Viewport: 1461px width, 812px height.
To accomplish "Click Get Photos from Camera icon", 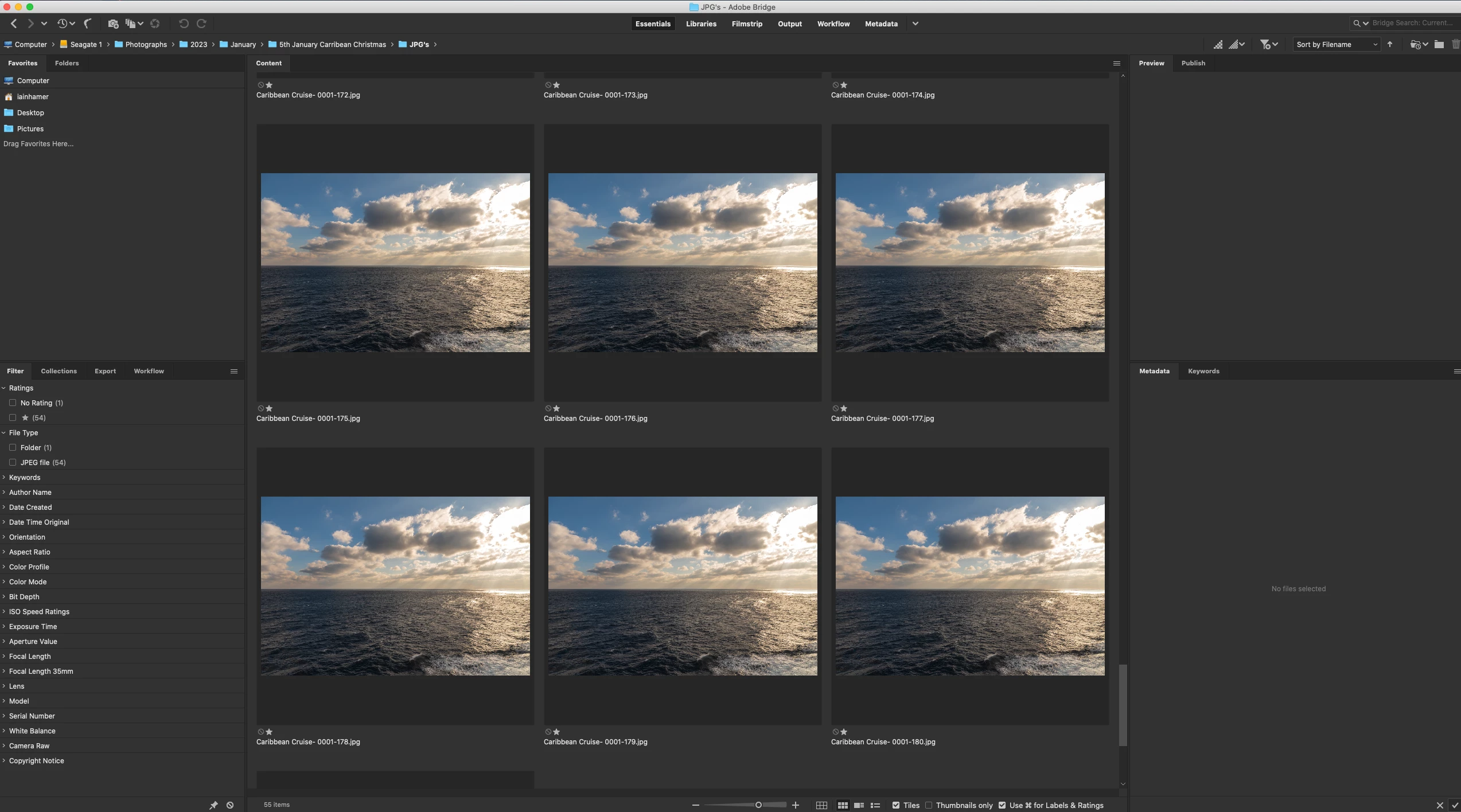I will click(x=113, y=24).
